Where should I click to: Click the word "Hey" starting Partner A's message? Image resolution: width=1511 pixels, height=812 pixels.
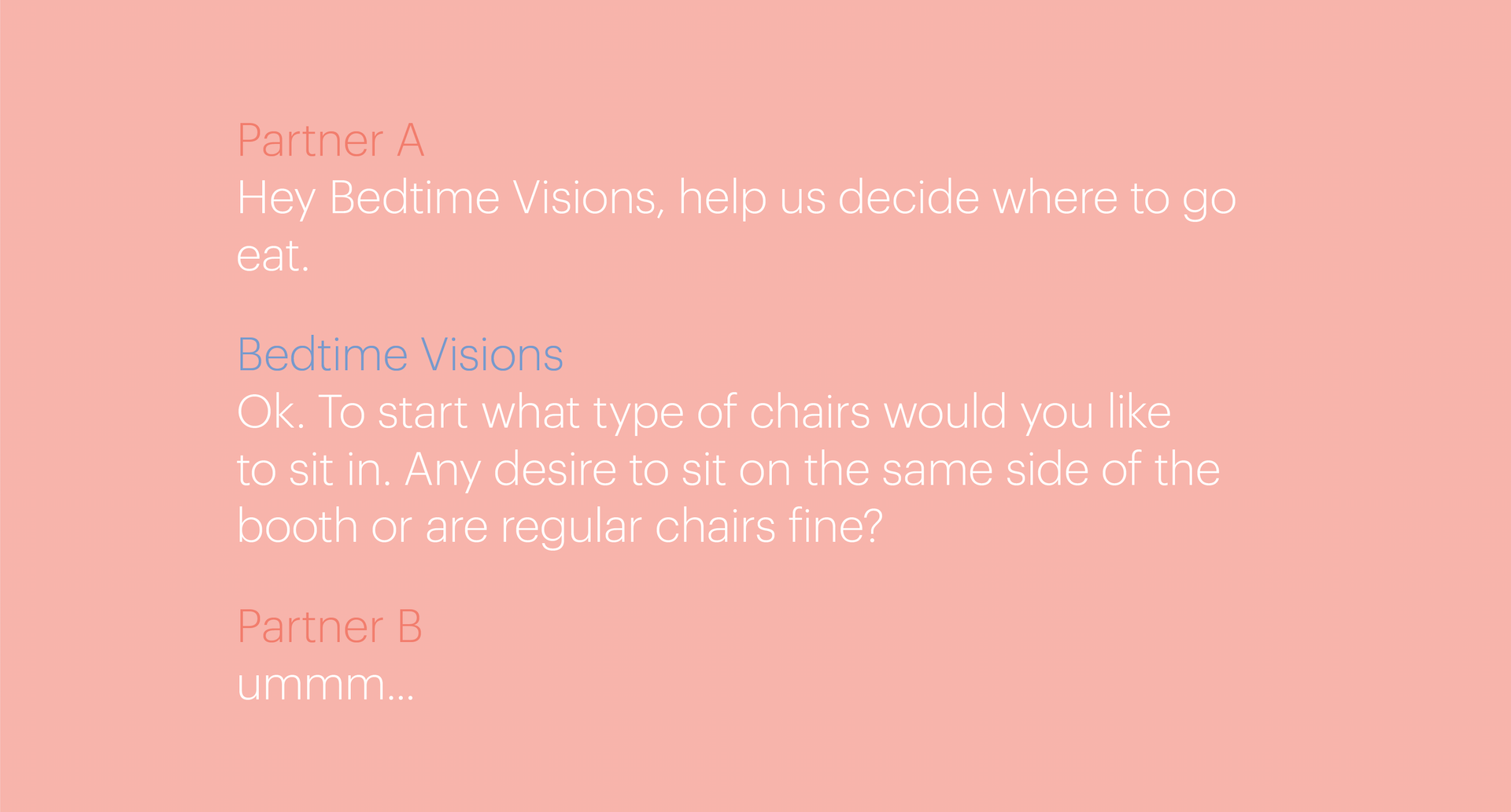click(x=276, y=199)
